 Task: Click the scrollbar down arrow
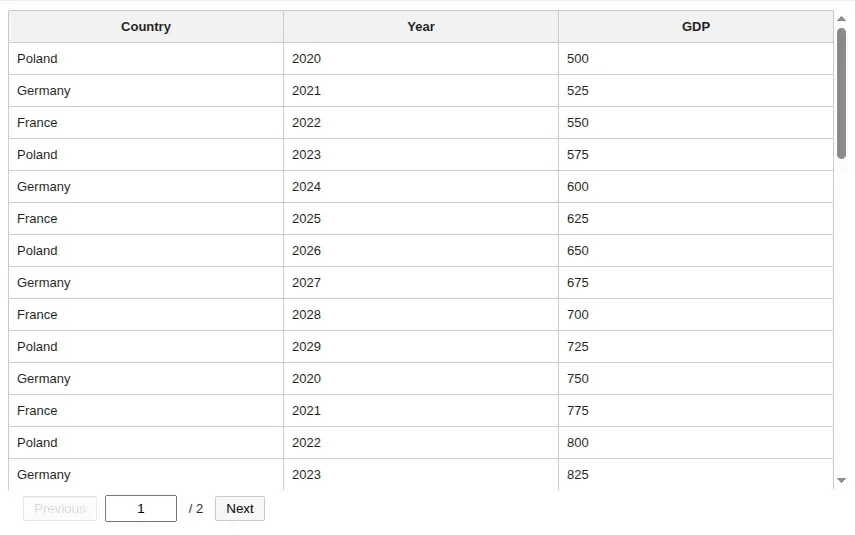(841, 481)
